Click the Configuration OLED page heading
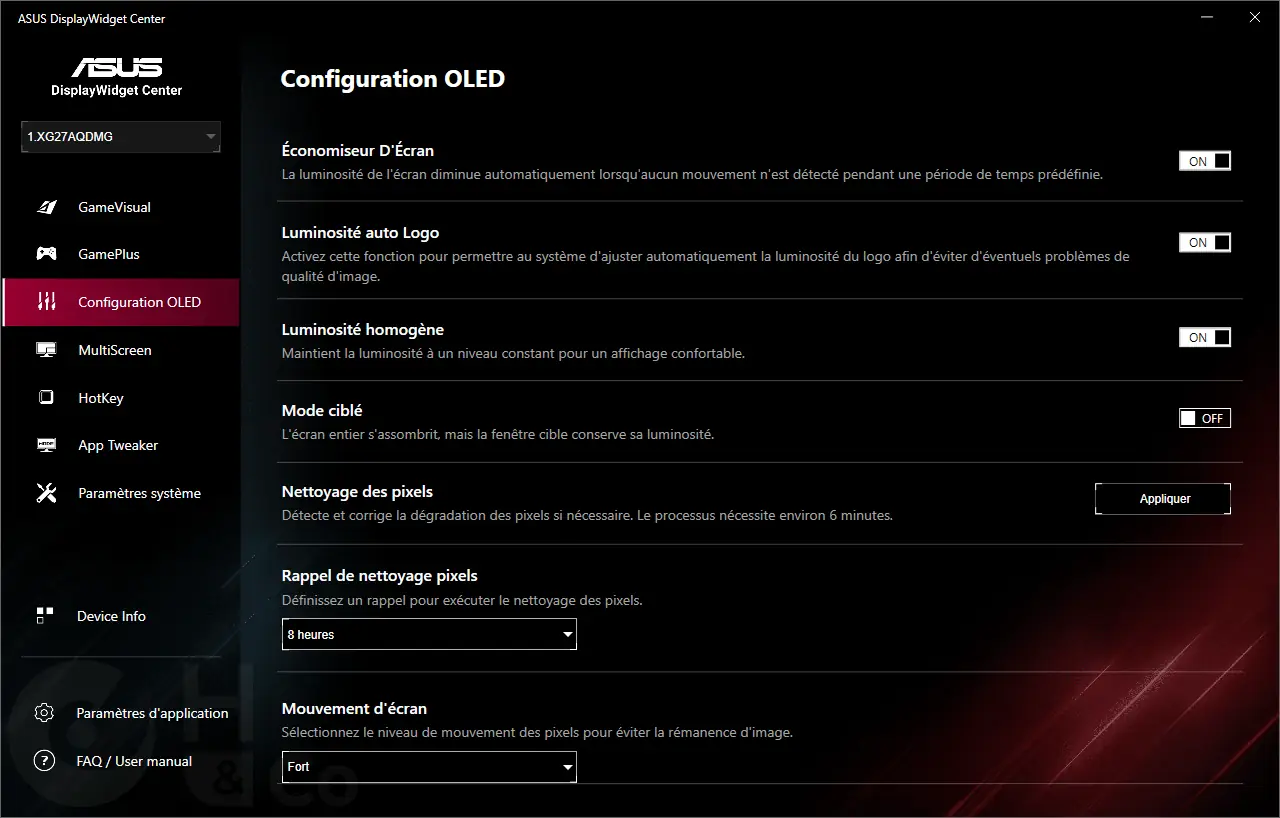The height and width of the screenshot is (818, 1280). (x=392, y=79)
